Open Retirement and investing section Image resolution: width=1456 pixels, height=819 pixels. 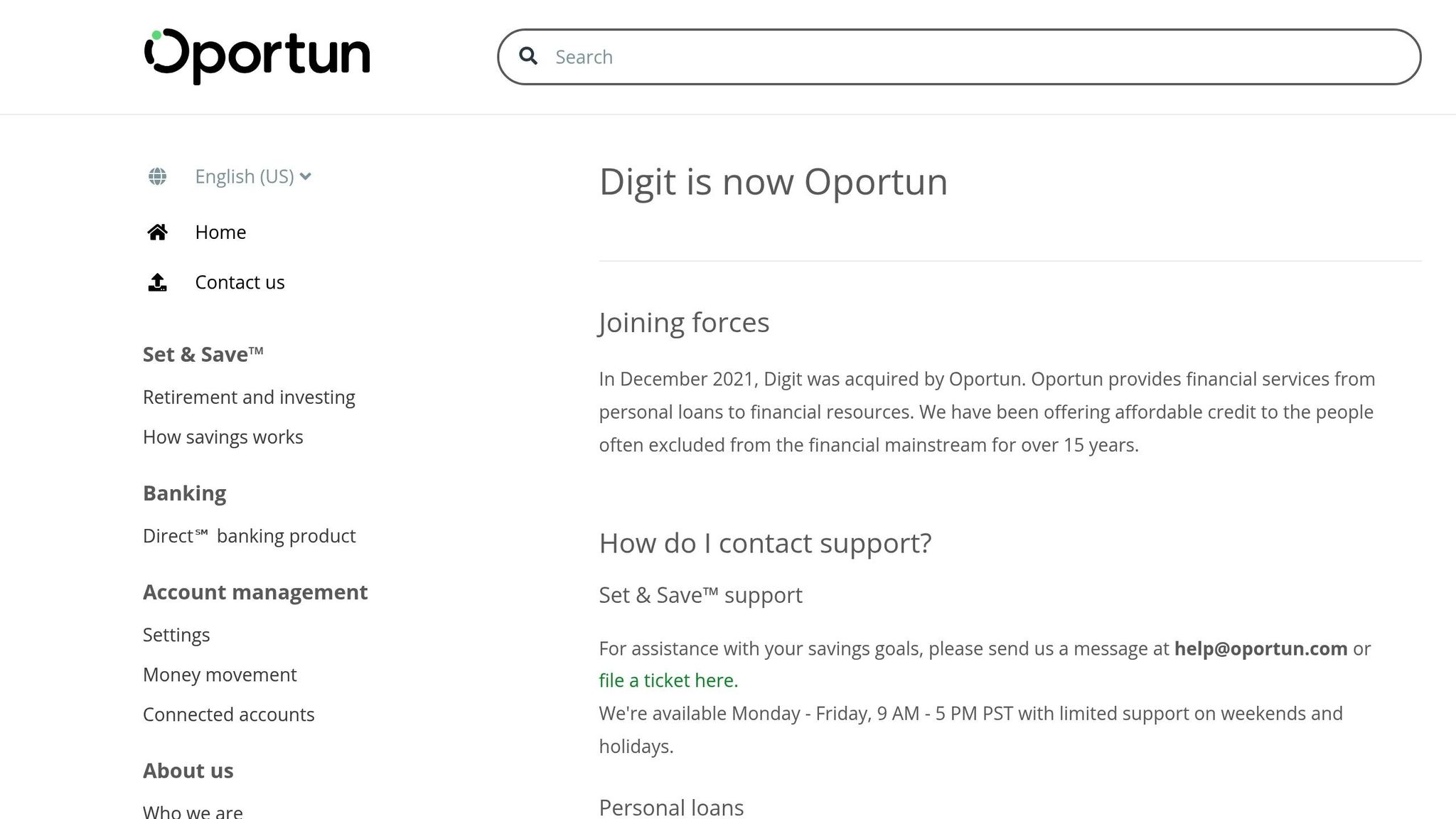point(249,397)
